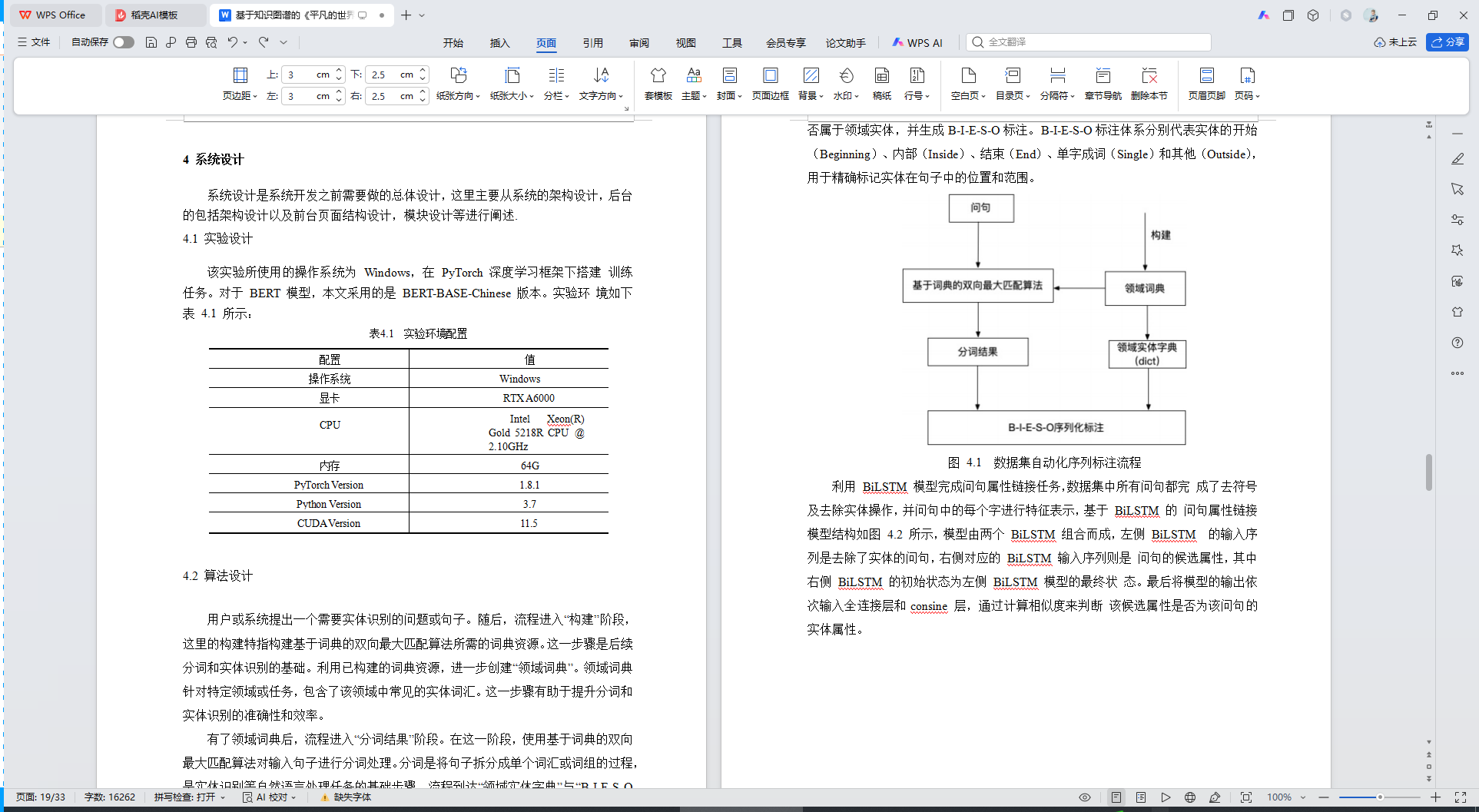Switch to 开始 home tab
This screenshot has width=1479, height=812.
point(453,43)
